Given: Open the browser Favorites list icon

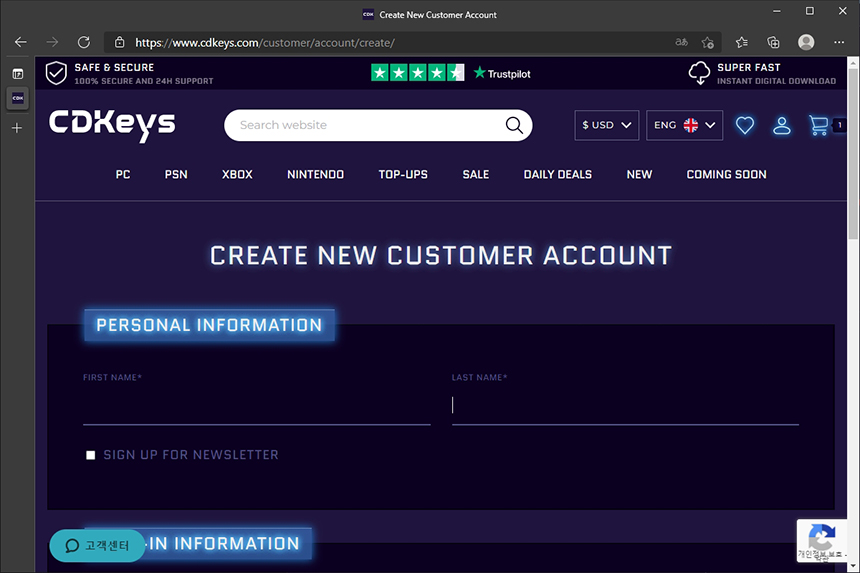Looking at the screenshot, I should pyautogui.click(x=742, y=42).
